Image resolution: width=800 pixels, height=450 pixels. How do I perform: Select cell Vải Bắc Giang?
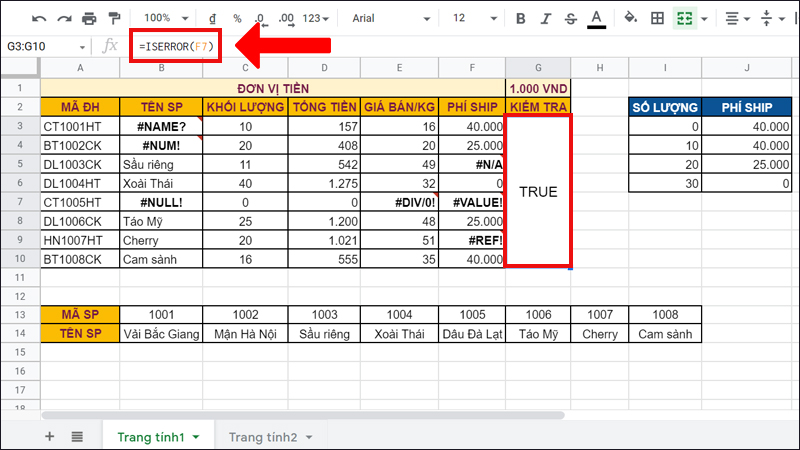[x=161, y=334]
